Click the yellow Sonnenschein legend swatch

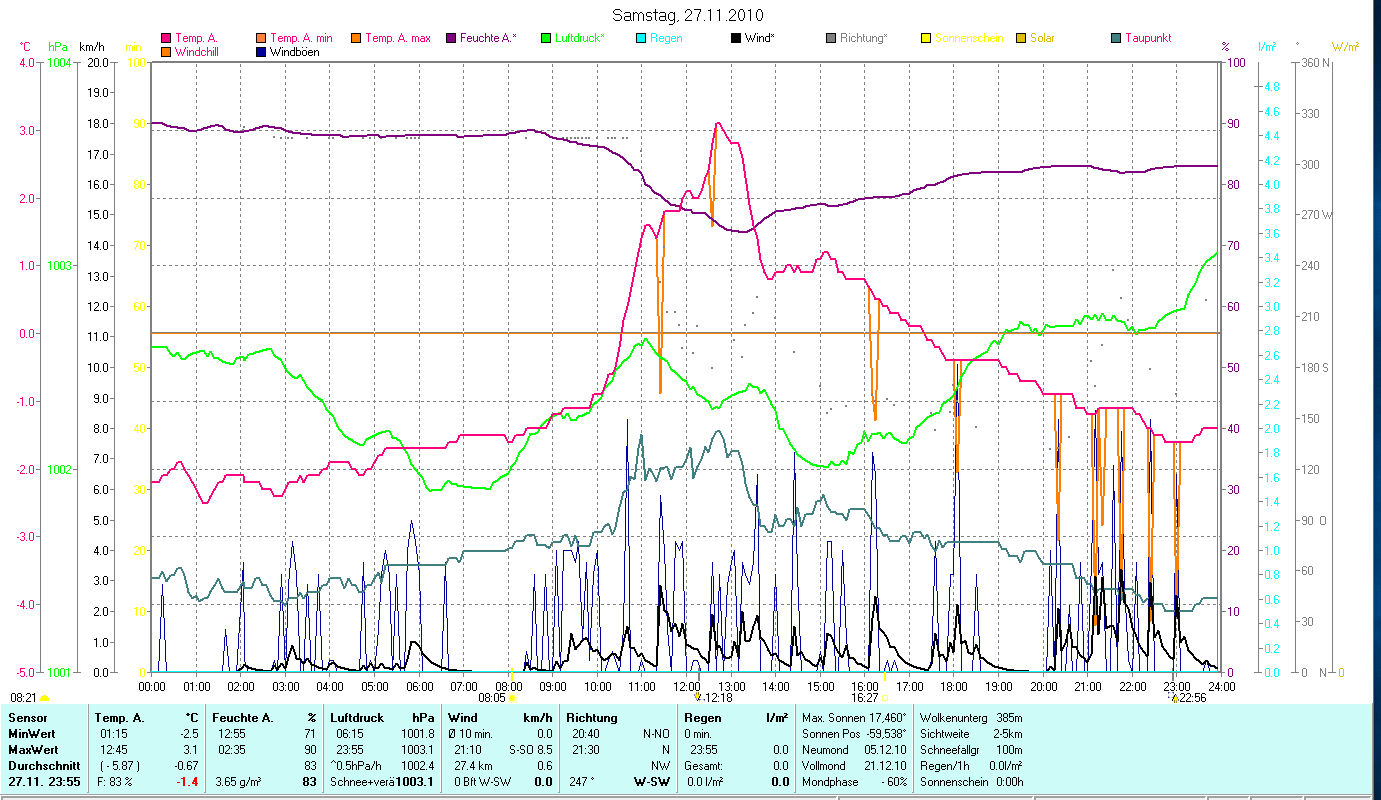925,38
